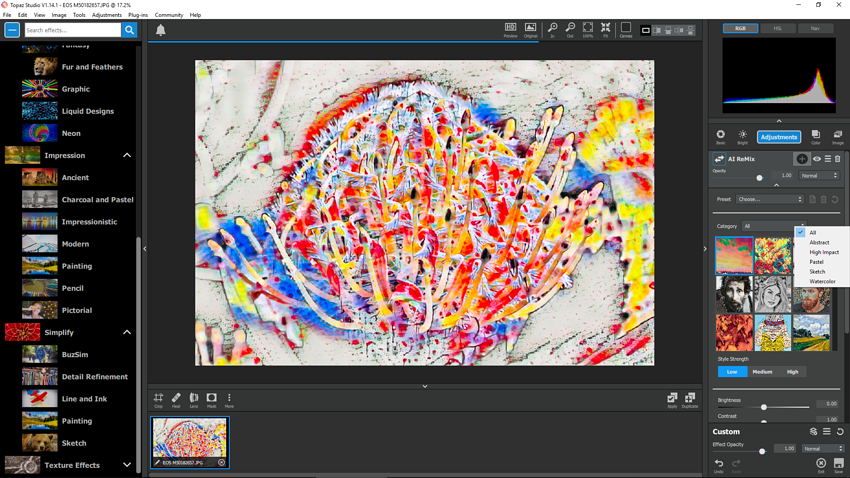
Task: Open the notifications bell
Action: 160,30
